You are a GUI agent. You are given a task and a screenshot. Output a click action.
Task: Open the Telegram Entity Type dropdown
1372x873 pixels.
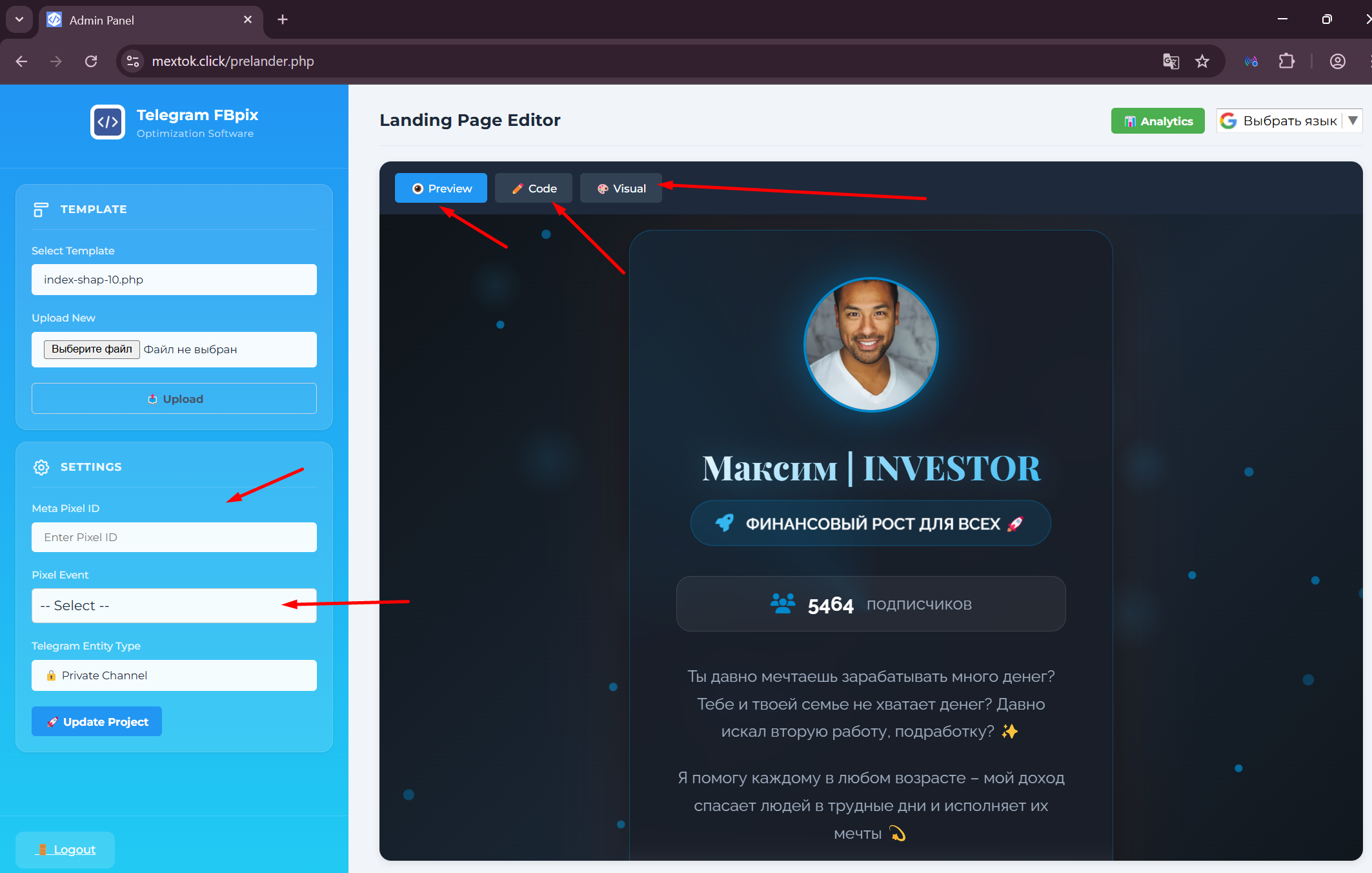[x=174, y=675]
